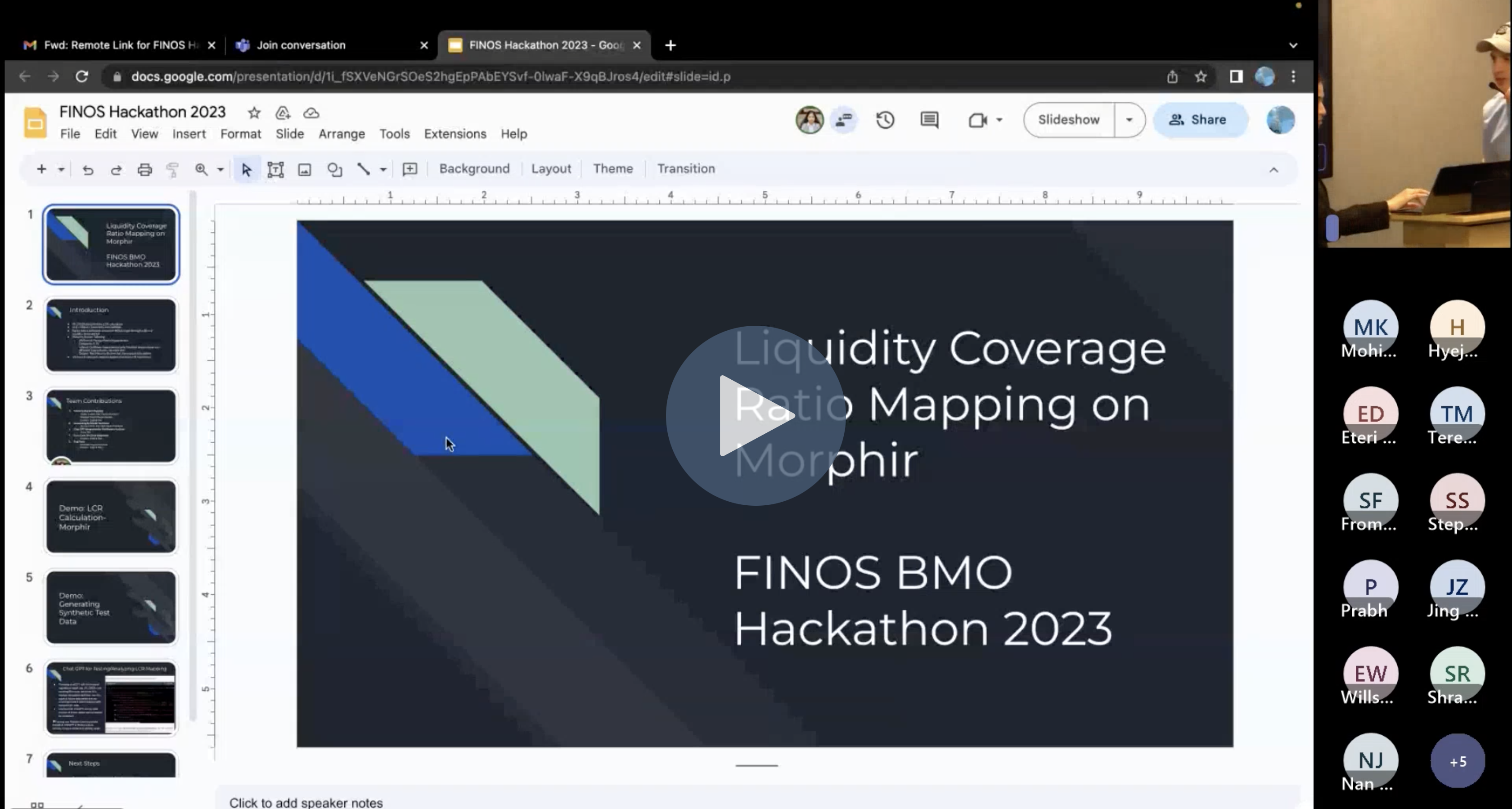
Task: Click the Paint format icon
Action: pyautogui.click(x=172, y=170)
